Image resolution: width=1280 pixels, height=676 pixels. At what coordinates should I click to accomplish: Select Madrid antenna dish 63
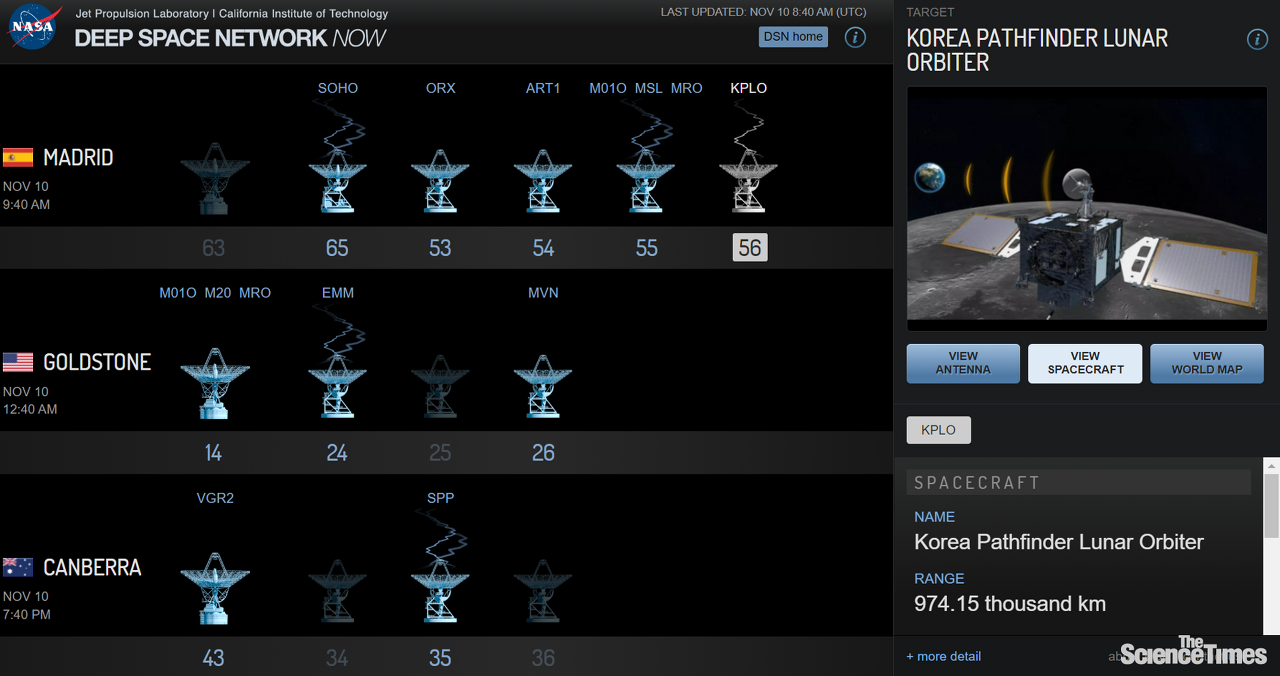[213, 179]
